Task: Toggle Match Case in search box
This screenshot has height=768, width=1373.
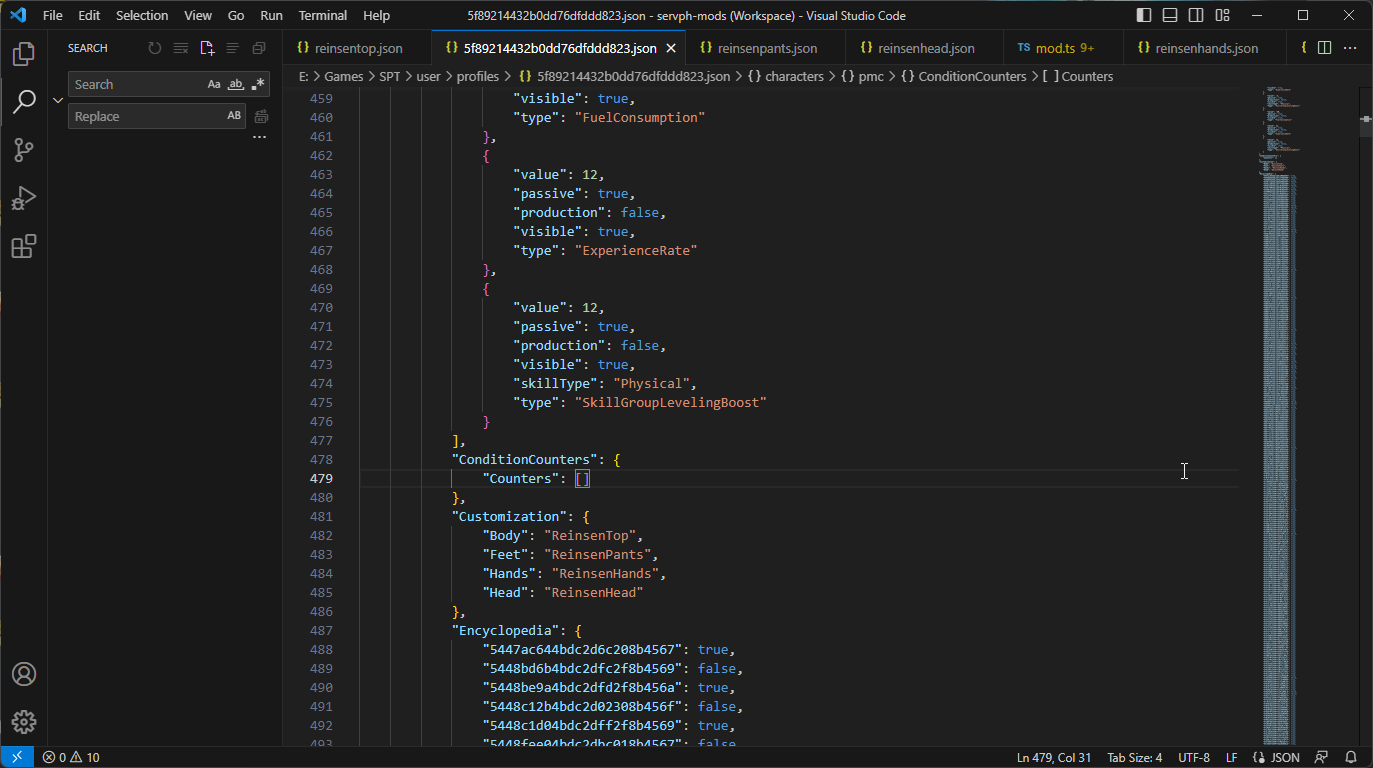Action: click(214, 85)
